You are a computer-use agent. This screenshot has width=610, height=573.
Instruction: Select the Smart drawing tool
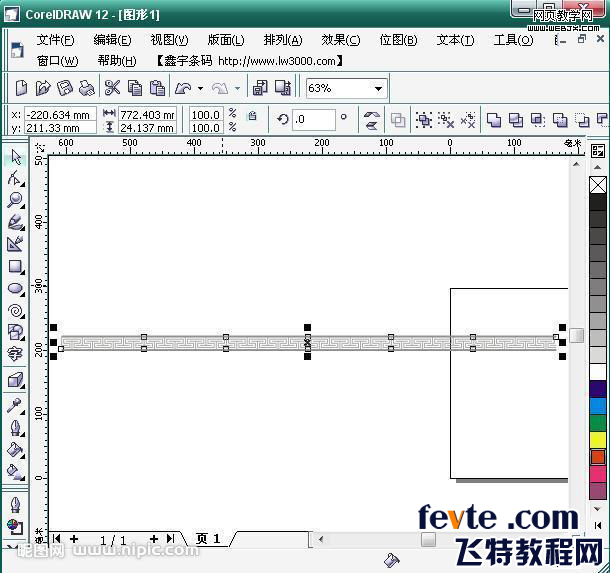(x=15, y=244)
